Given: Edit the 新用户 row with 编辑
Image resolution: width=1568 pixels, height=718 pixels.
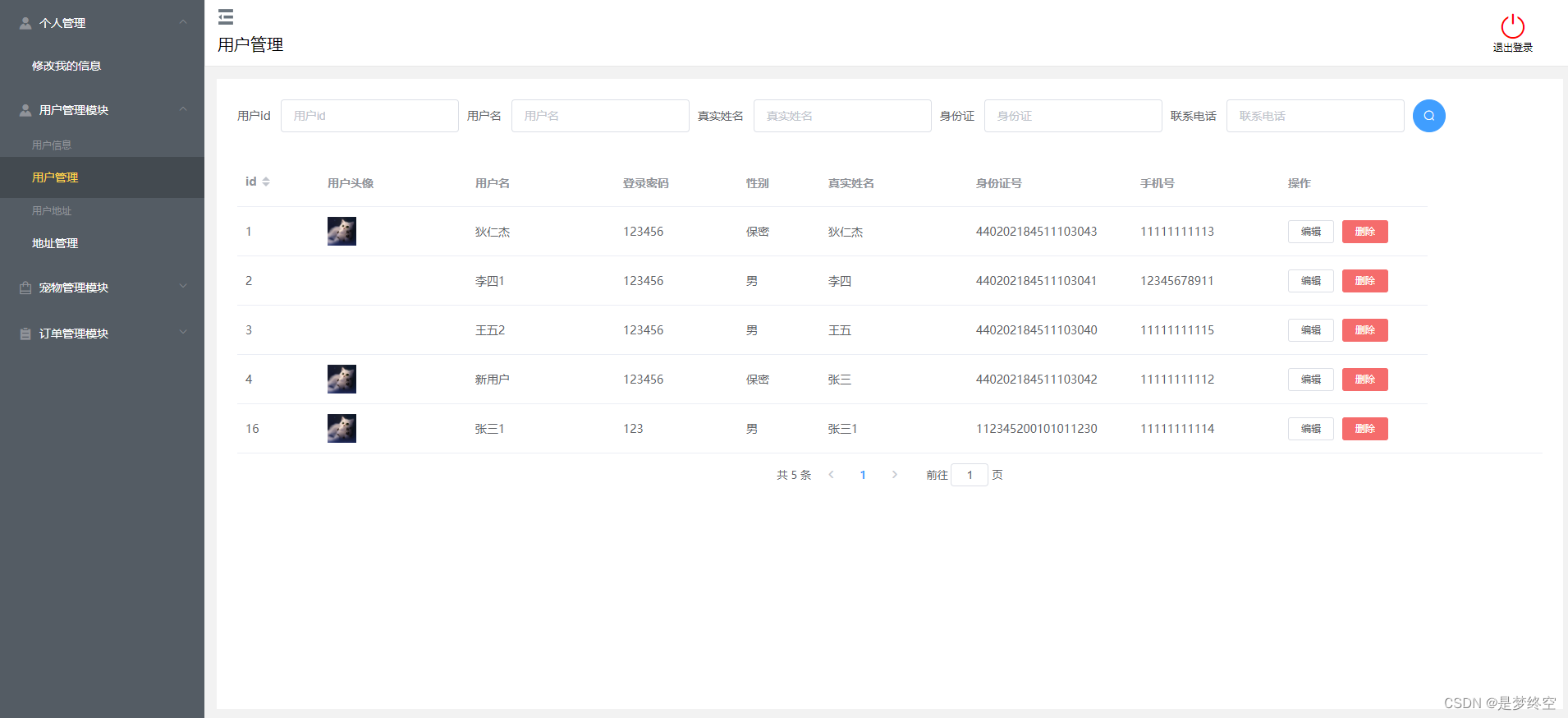Looking at the screenshot, I should 1310,380.
